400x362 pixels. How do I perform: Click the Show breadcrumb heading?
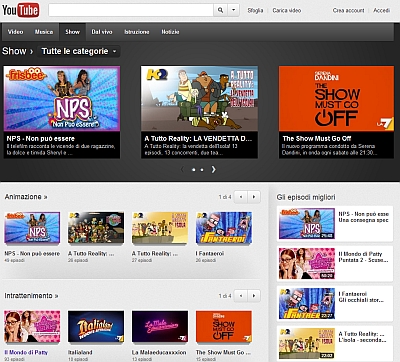click(x=14, y=51)
